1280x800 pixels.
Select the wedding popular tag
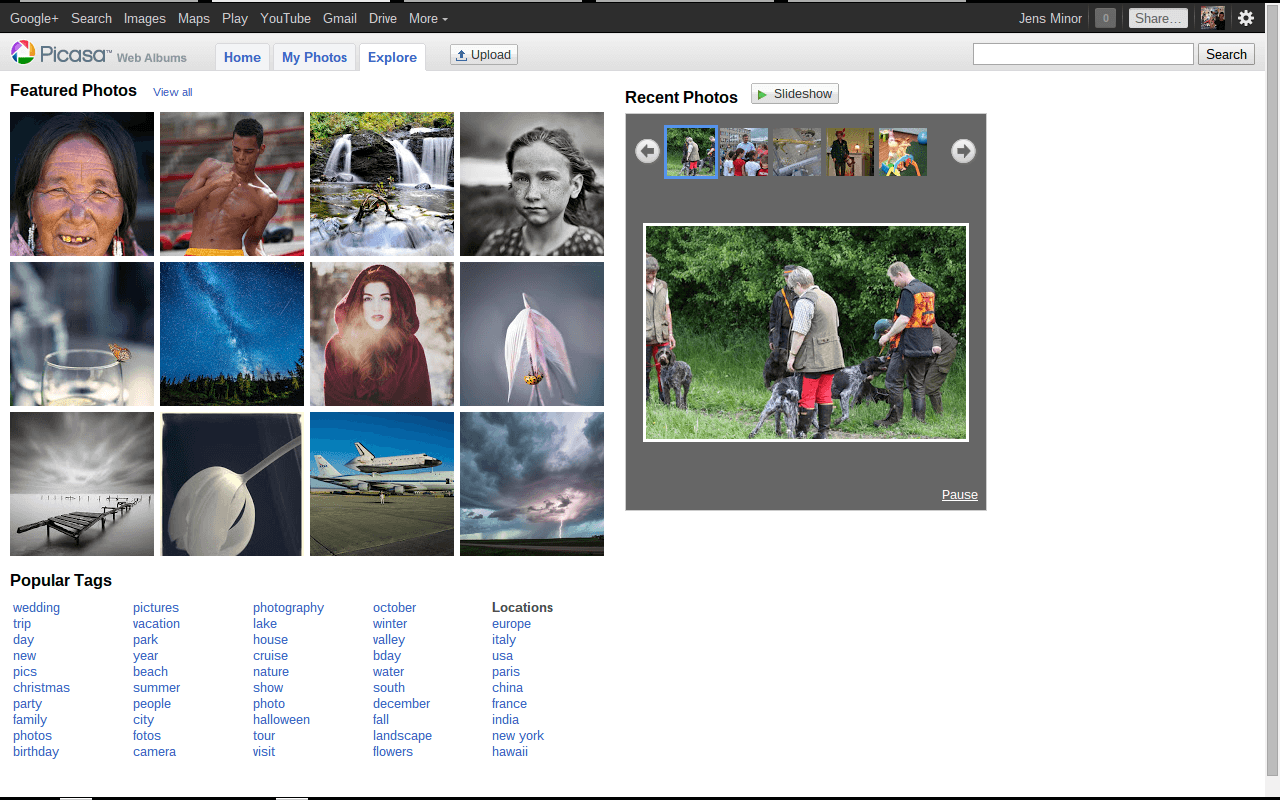[x=36, y=608]
